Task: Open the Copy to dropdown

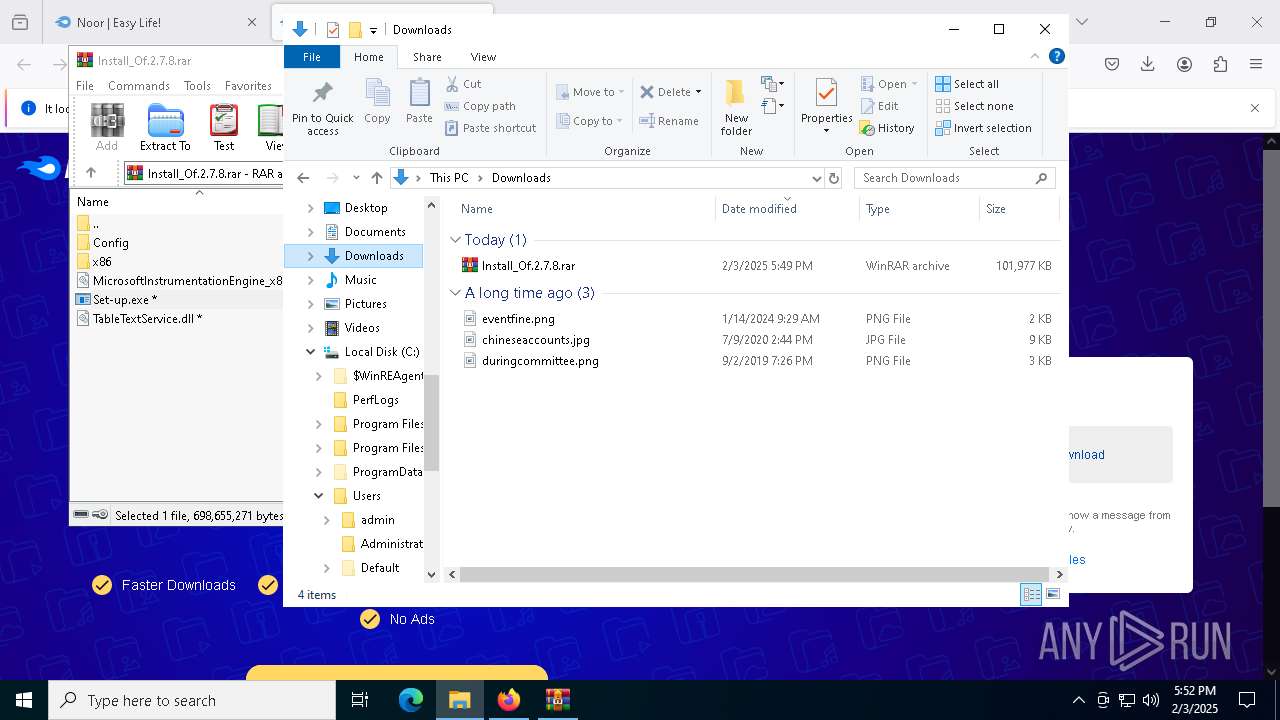Action: coord(590,121)
